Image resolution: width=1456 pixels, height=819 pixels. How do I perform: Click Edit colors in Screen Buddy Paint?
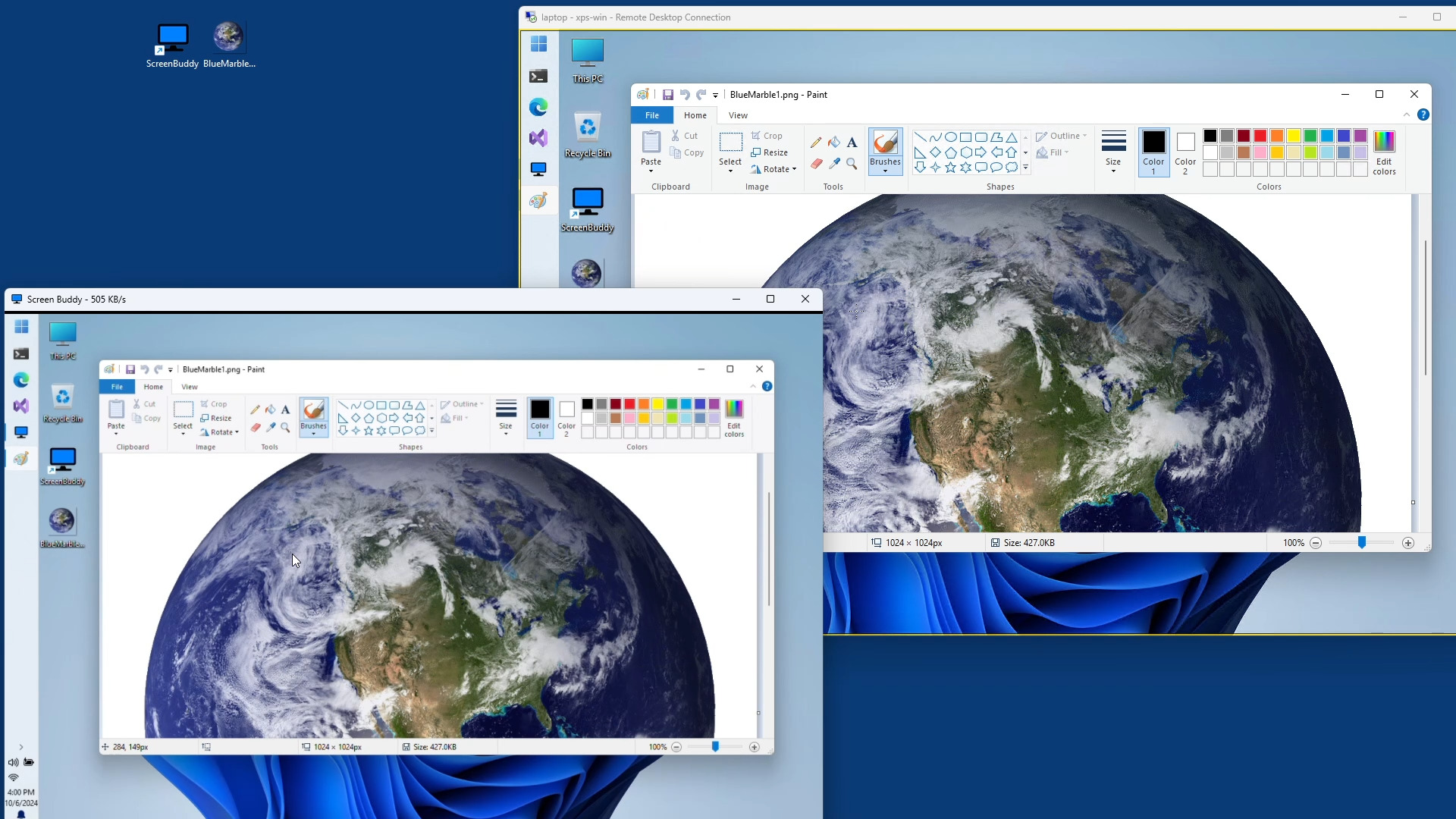point(734,418)
